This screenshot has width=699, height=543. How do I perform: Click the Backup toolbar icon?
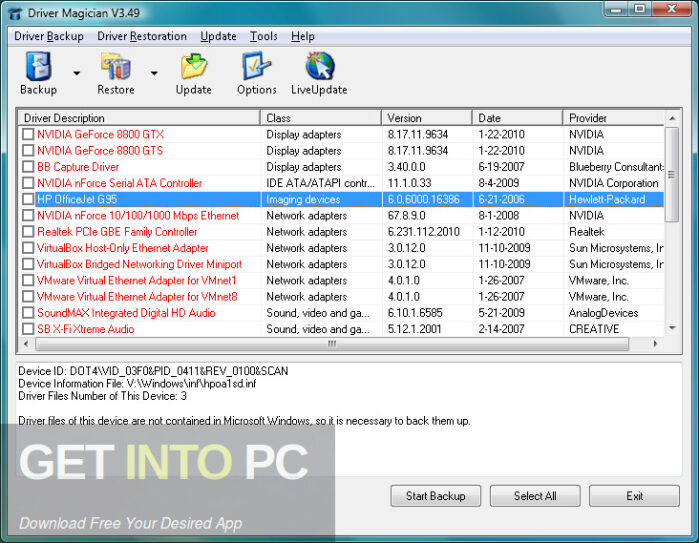[x=38, y=73]
